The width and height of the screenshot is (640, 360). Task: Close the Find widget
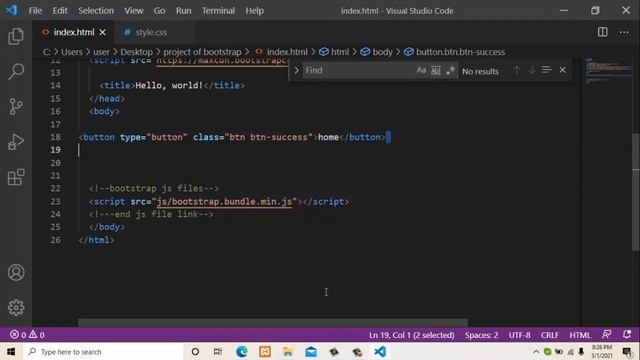tap(562, 70)
